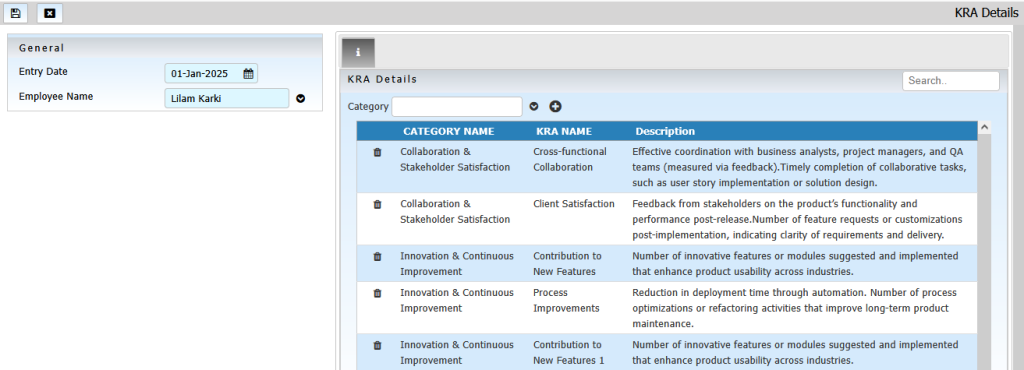Click the CATEGORY NAME column header
1024x370 pixels.
[449, 131]
